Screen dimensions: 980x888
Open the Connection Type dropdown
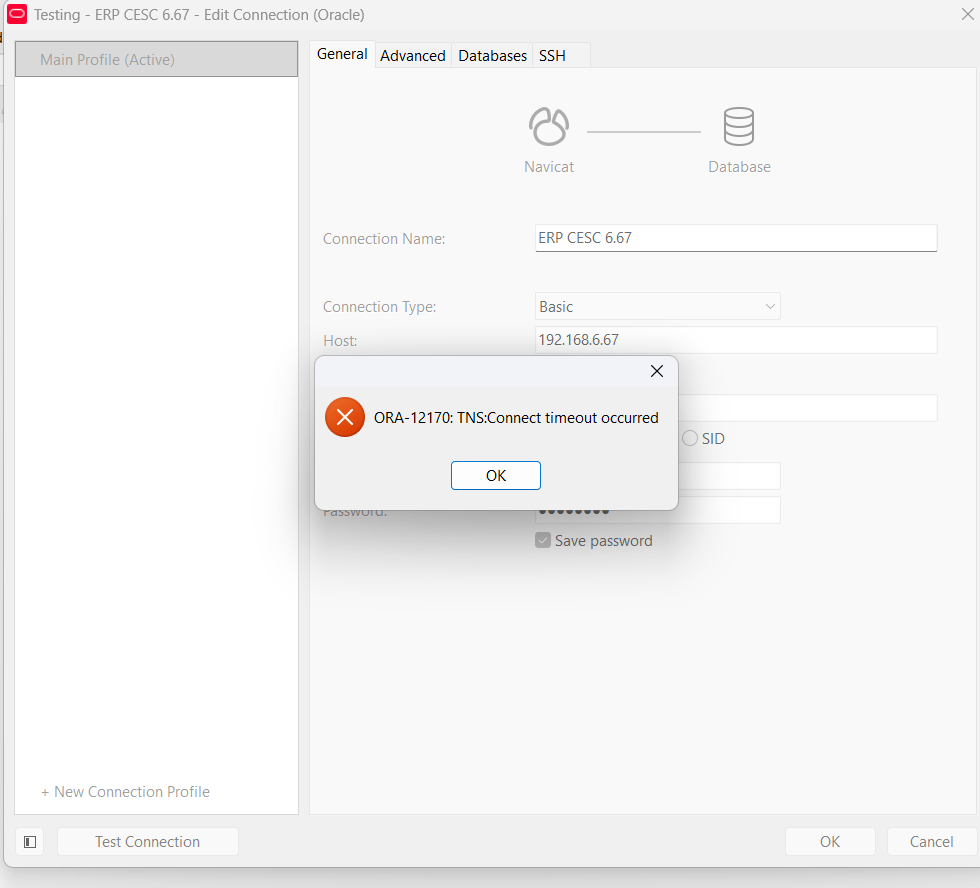[658, 306]
